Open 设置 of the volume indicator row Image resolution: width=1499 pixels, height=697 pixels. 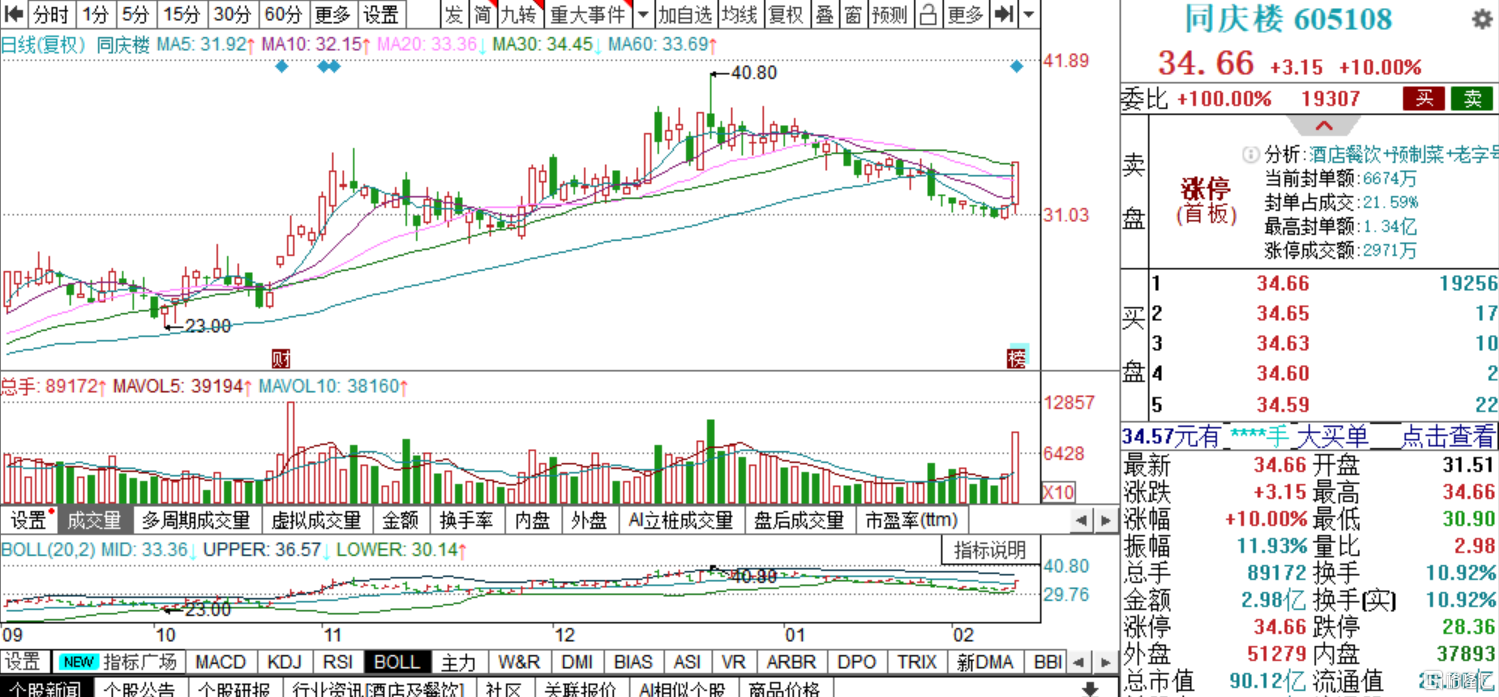(x=29, y=520)
